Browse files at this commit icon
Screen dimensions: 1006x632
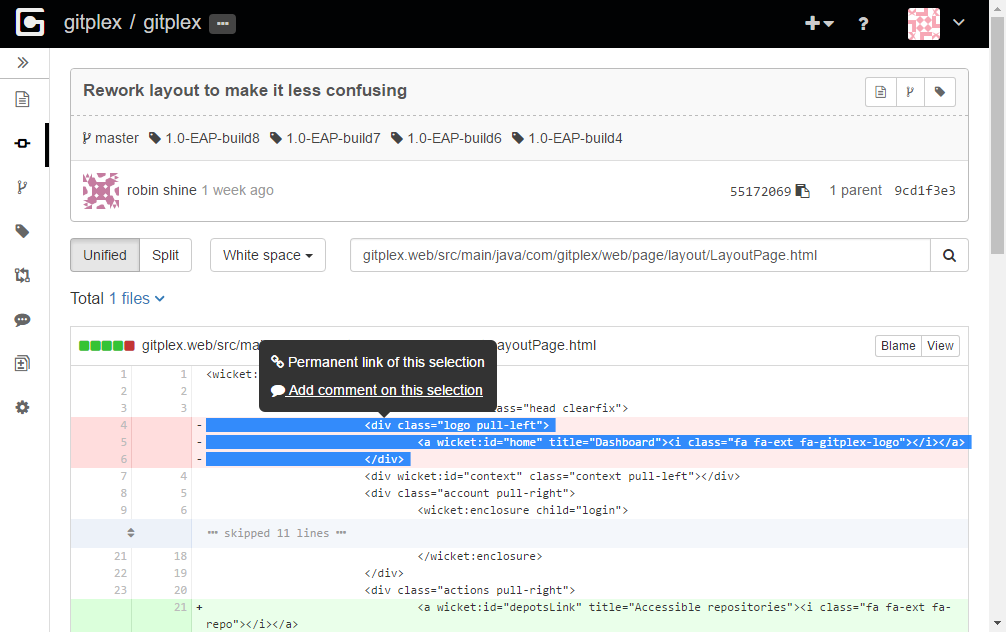[881, 92]
